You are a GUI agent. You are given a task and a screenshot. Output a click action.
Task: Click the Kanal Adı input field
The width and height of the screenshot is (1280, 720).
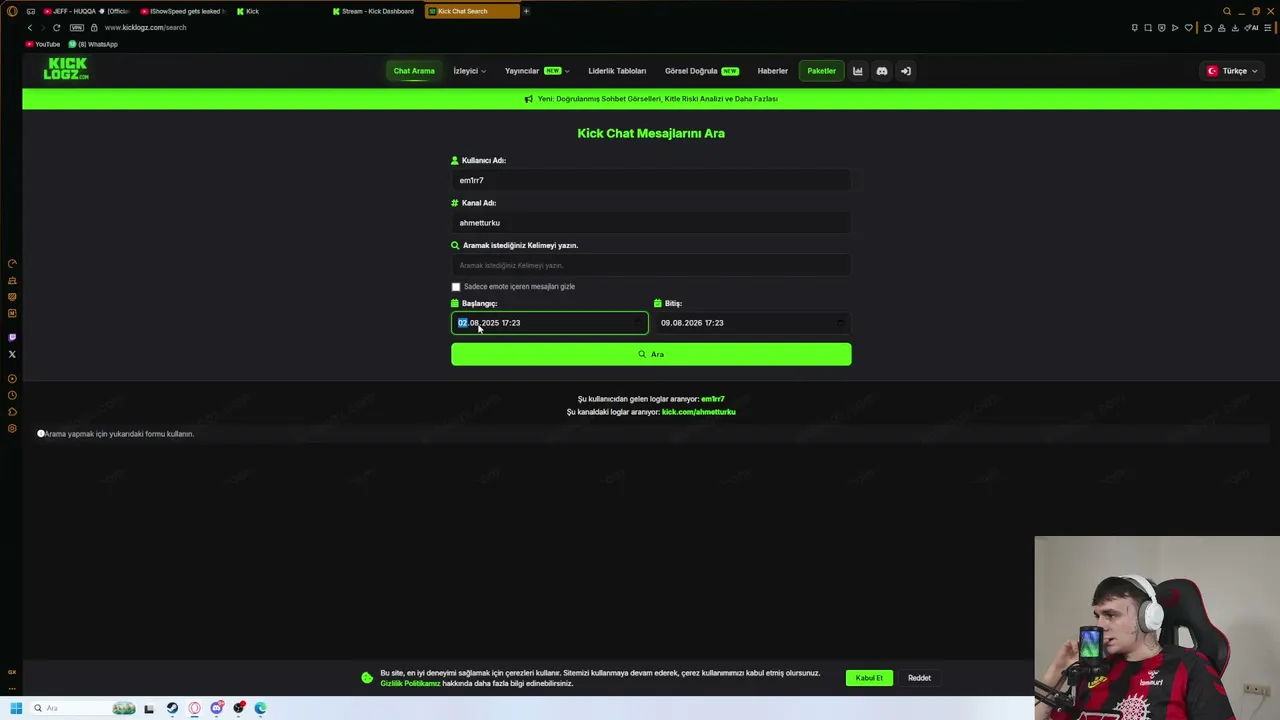pyautogui.click(x=651, y=223)
